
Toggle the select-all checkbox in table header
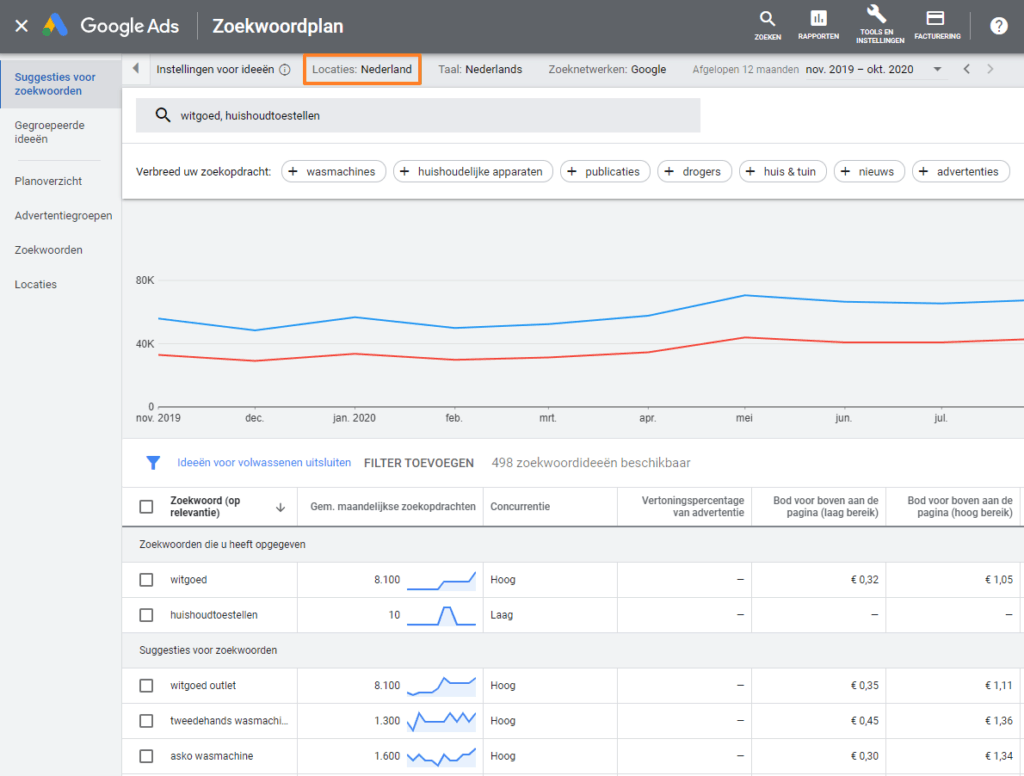click(x=146, y=507)
